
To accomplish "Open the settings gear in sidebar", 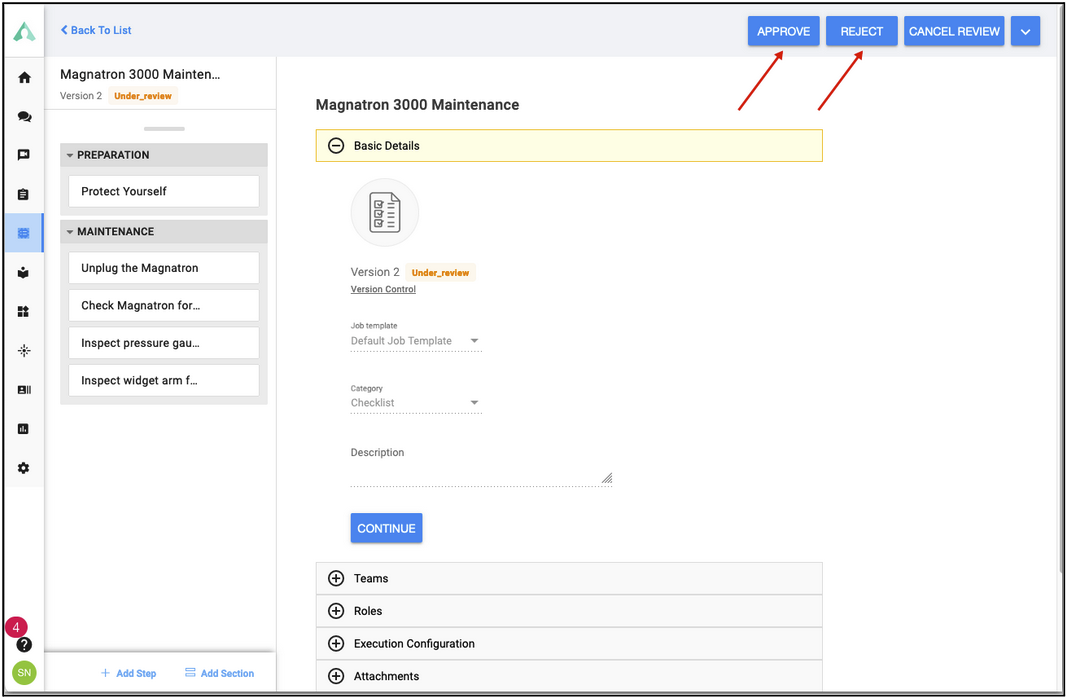I will [x=24, y=468].
